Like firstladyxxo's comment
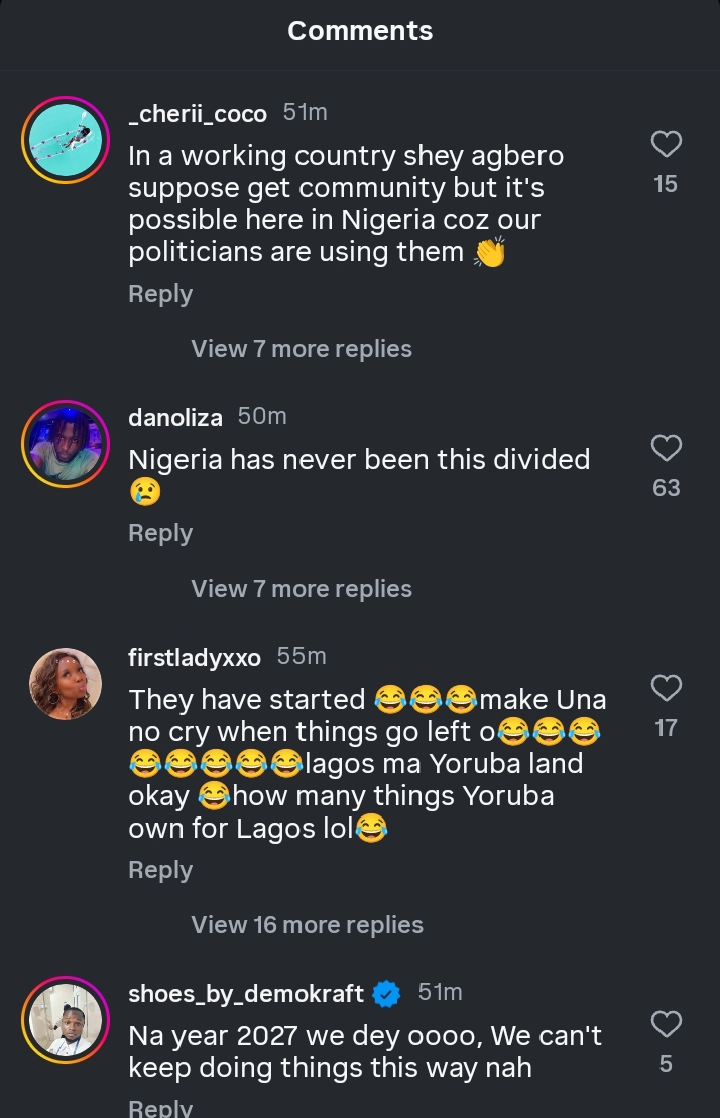The image size is (720, 1118). (x=666, y=688)
